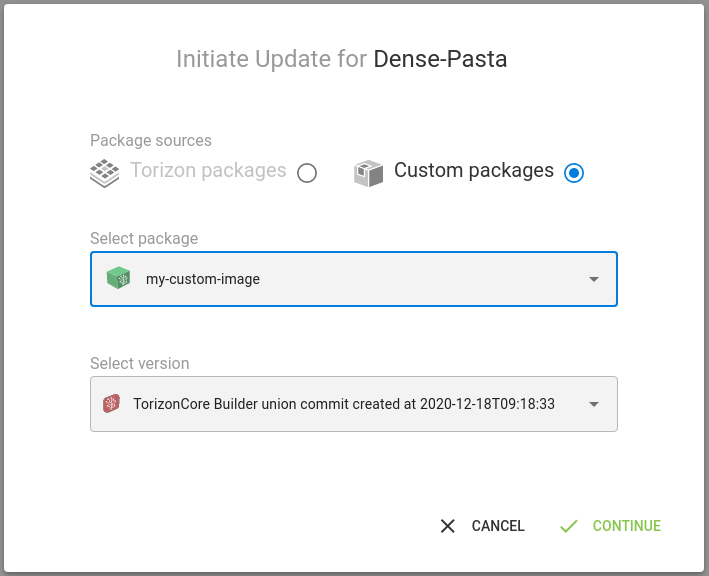This screenshot has width=709, height=576.
Task: Click the Package sources label
Action: pyautogui.click(x=151, y=141)
